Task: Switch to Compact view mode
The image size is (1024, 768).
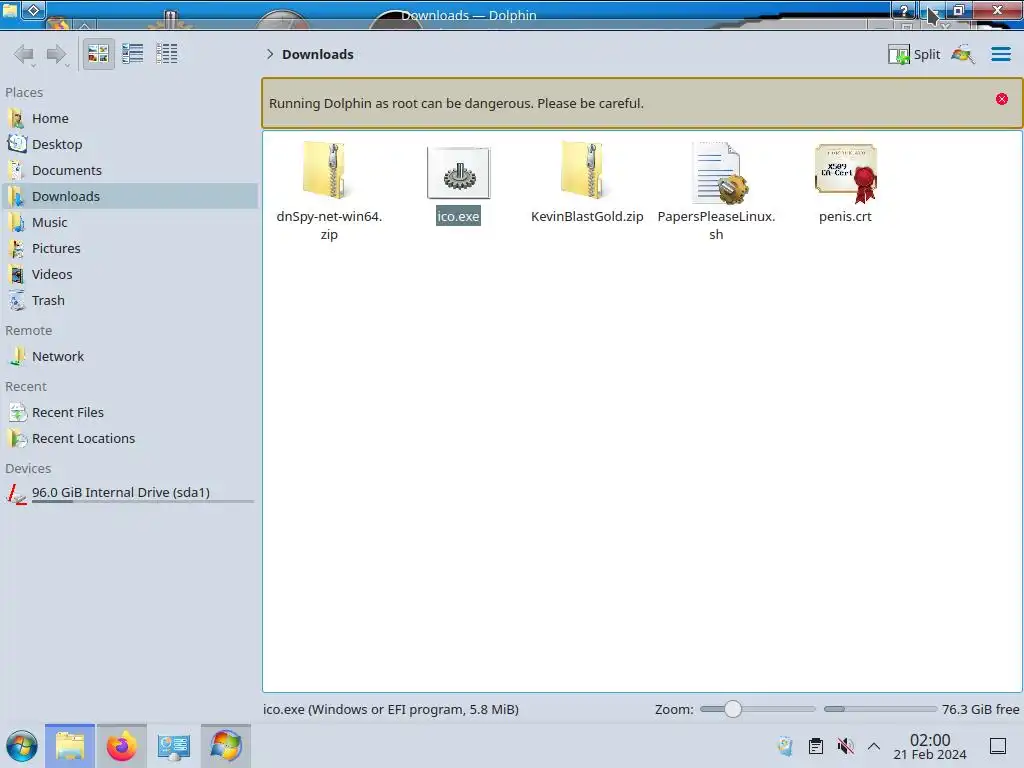Action: [133, 54]
